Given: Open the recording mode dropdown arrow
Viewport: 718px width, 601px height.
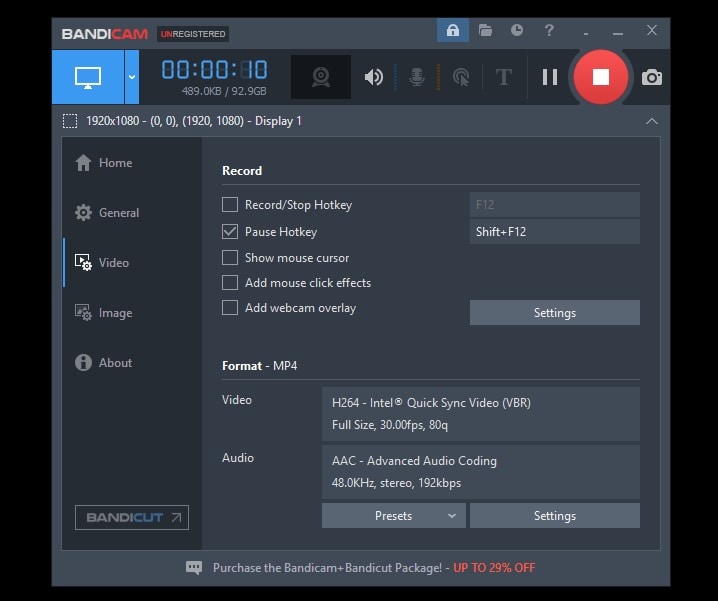Looking at the screenshot, I should pos(132,77).
